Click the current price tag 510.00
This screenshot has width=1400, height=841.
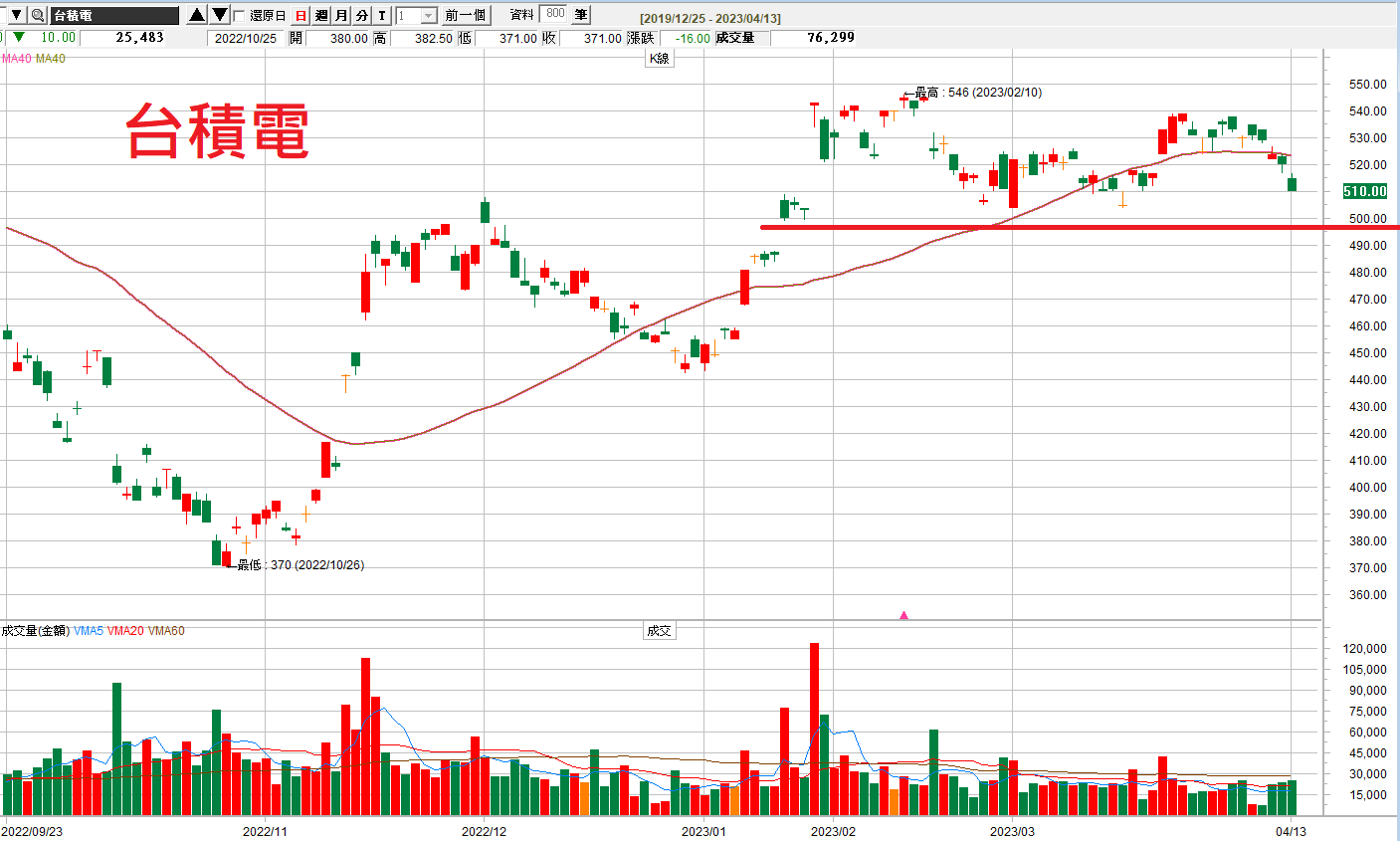pos(1364,191)
